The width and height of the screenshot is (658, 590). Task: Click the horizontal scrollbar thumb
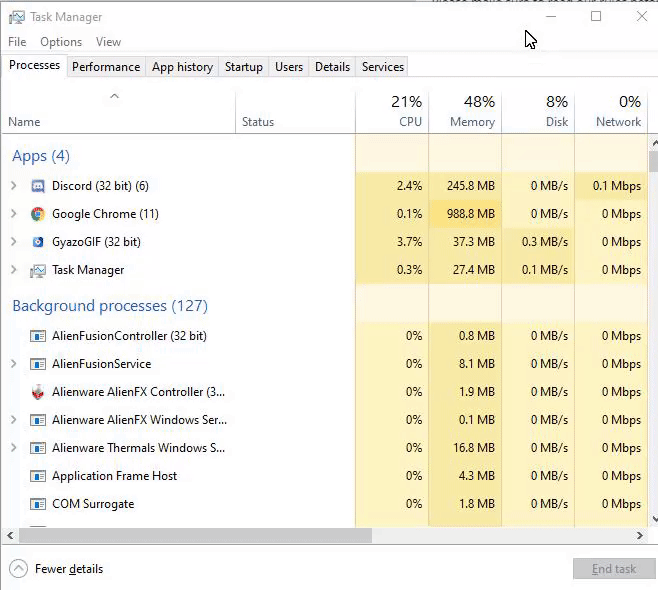195,535
